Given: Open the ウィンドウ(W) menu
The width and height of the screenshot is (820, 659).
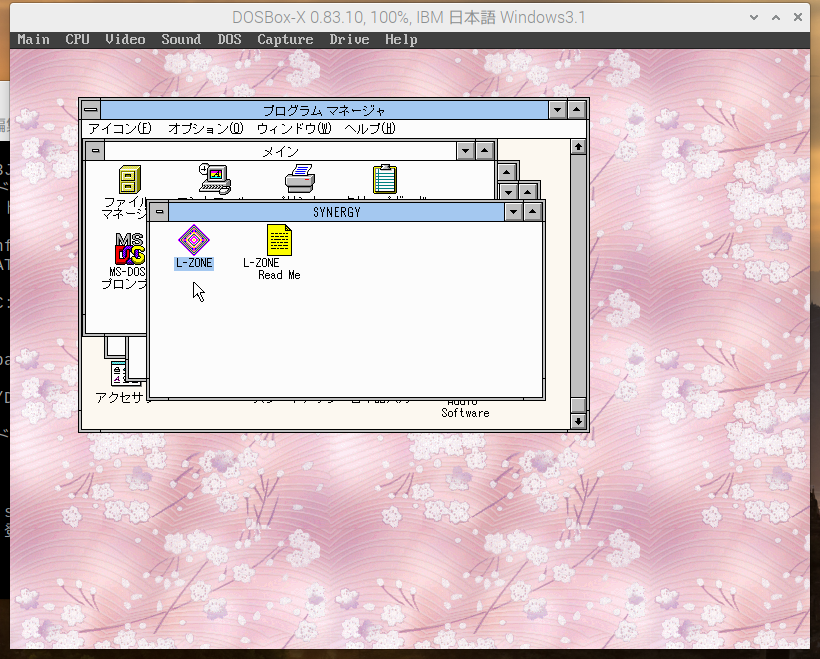Looking at the screenshot, I should pos(294,129).
